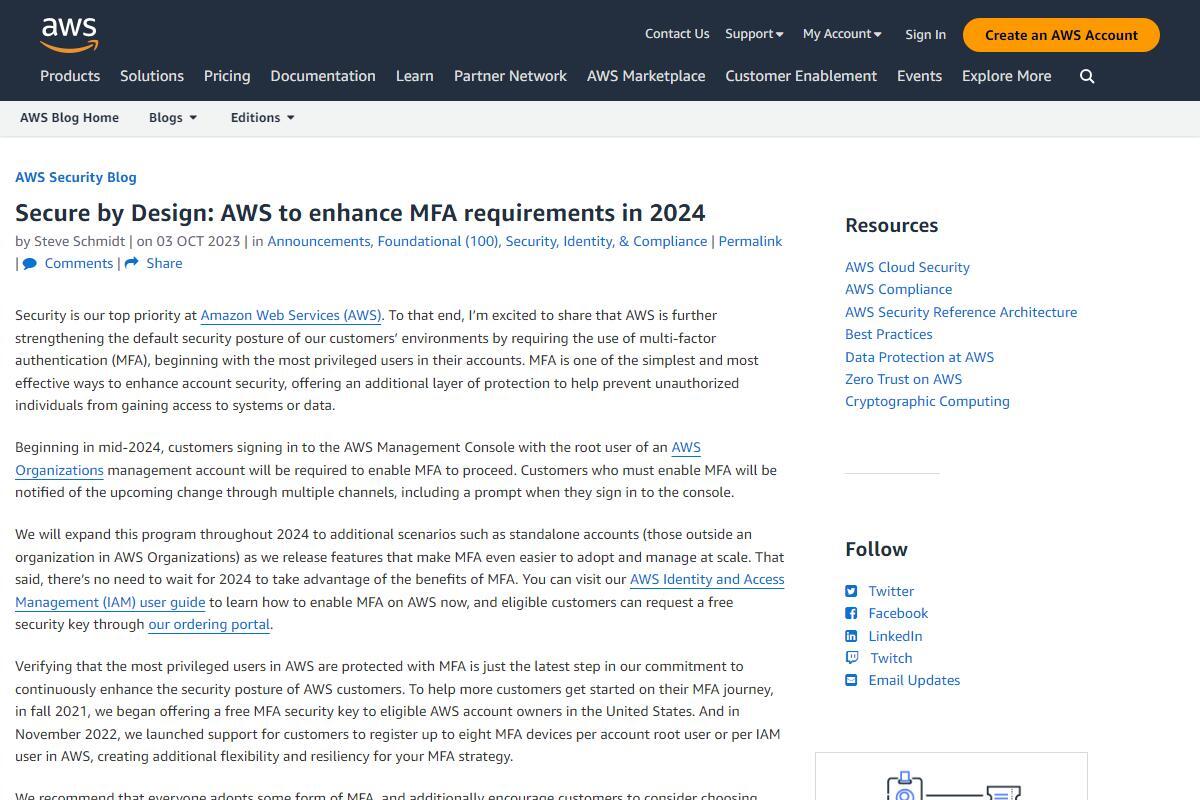Open the AWS Security Blog link
Viewport: 1200px width, 800px height.
tap(76, 177)
